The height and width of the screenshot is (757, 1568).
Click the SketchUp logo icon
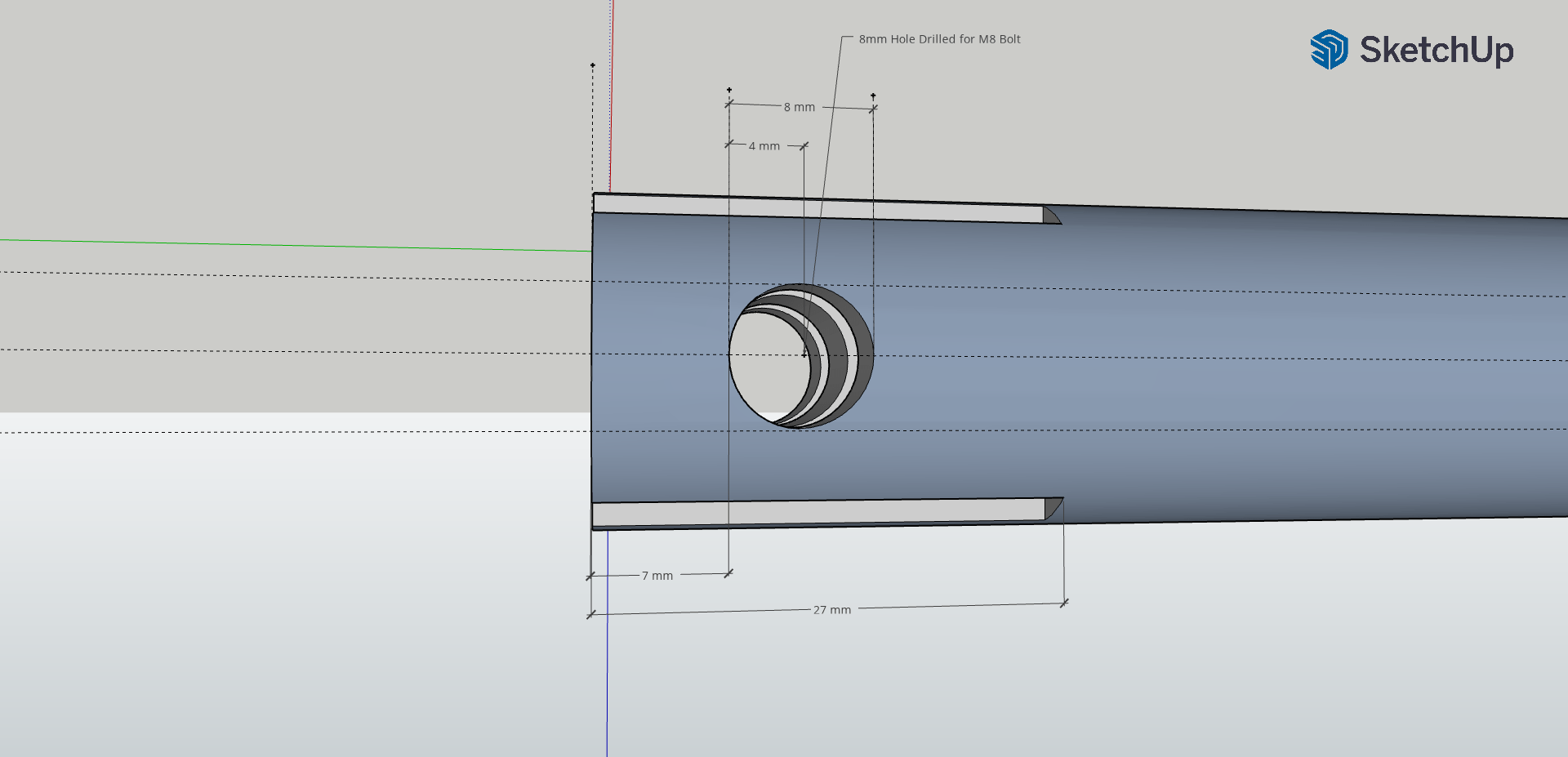point(1330,51)
